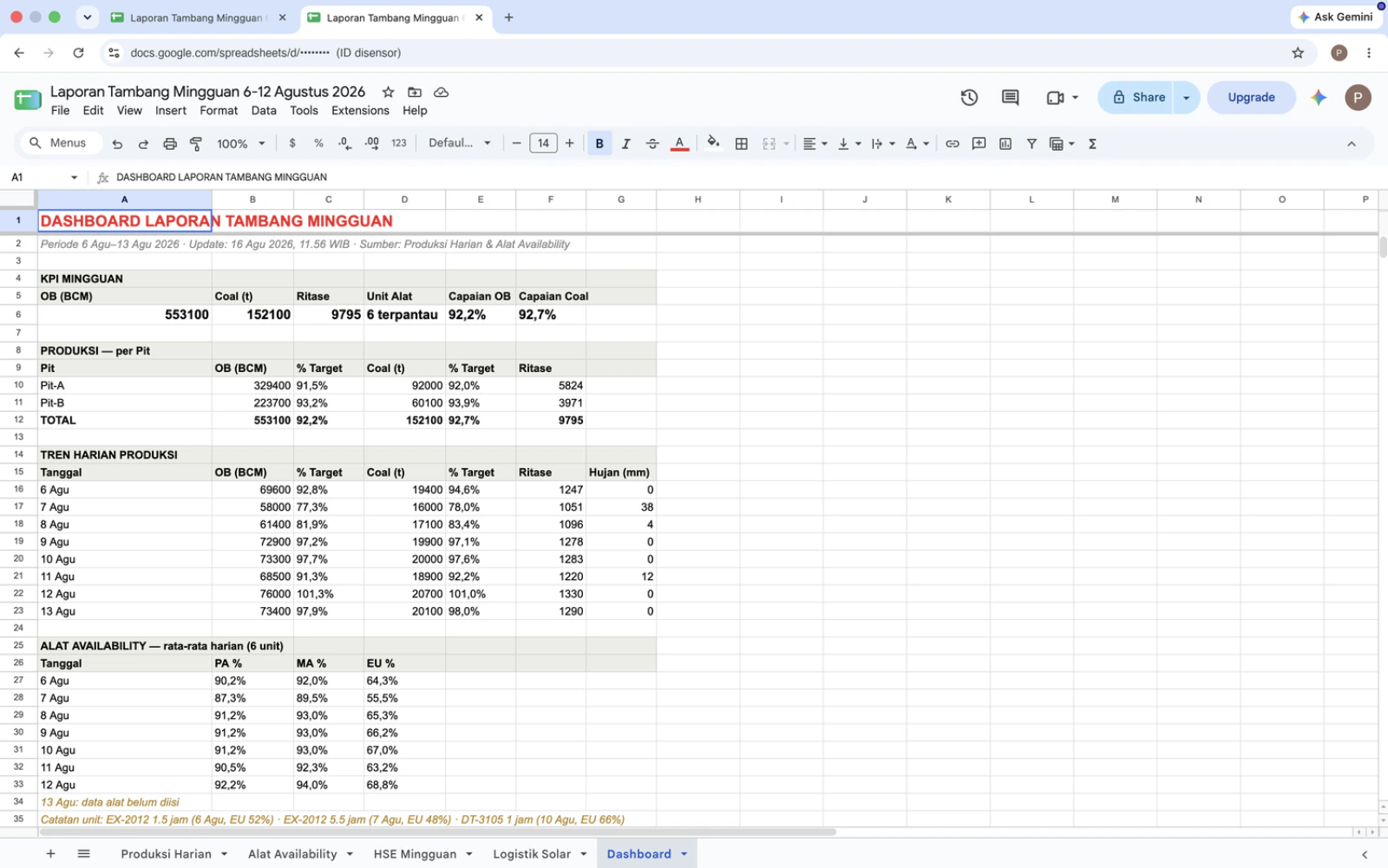This screenshot has width=1388, height=868.
Task: Click the Upgrade button
Action: pyautogui.click(x=1251, y=97)
